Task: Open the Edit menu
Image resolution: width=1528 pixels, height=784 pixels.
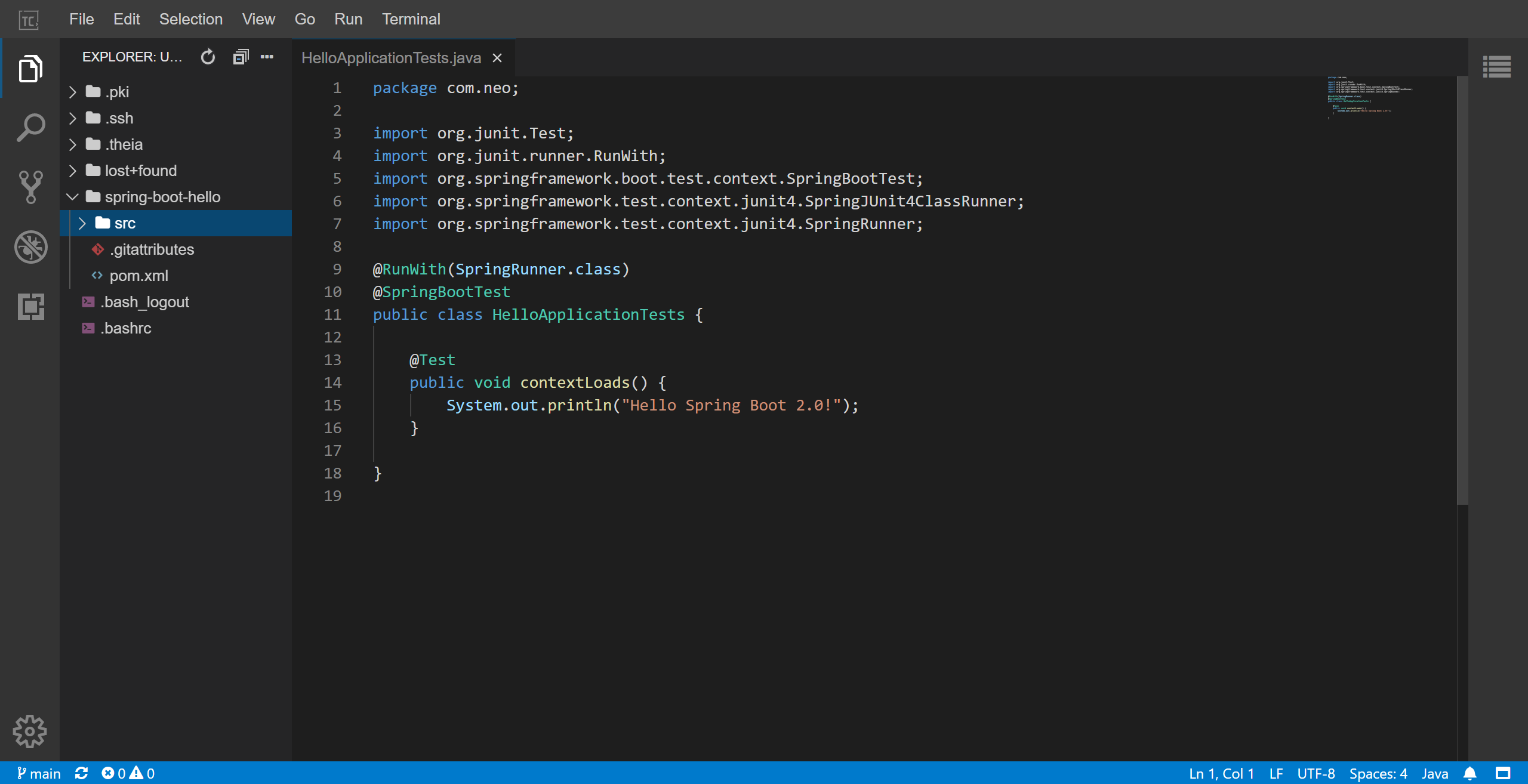Action: click(x=127, y=19)
